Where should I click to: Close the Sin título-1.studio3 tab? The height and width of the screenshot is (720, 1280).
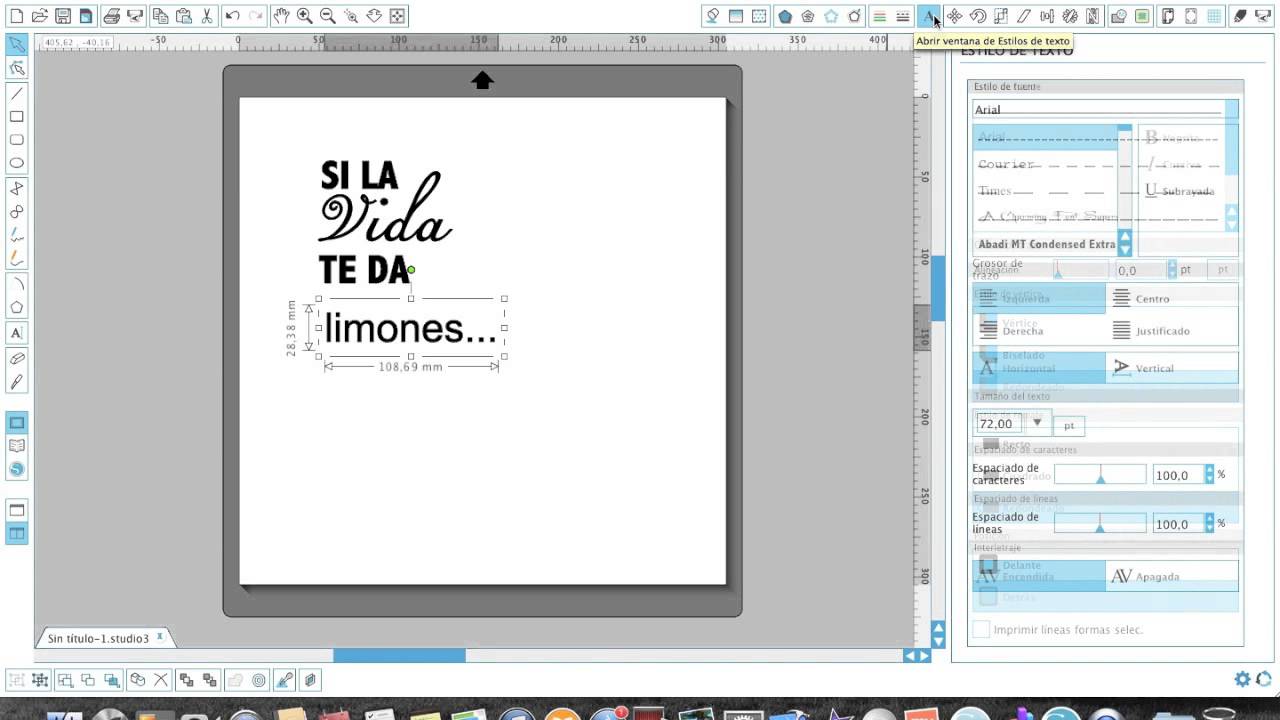pyautogui.click(x=159, y=636)
